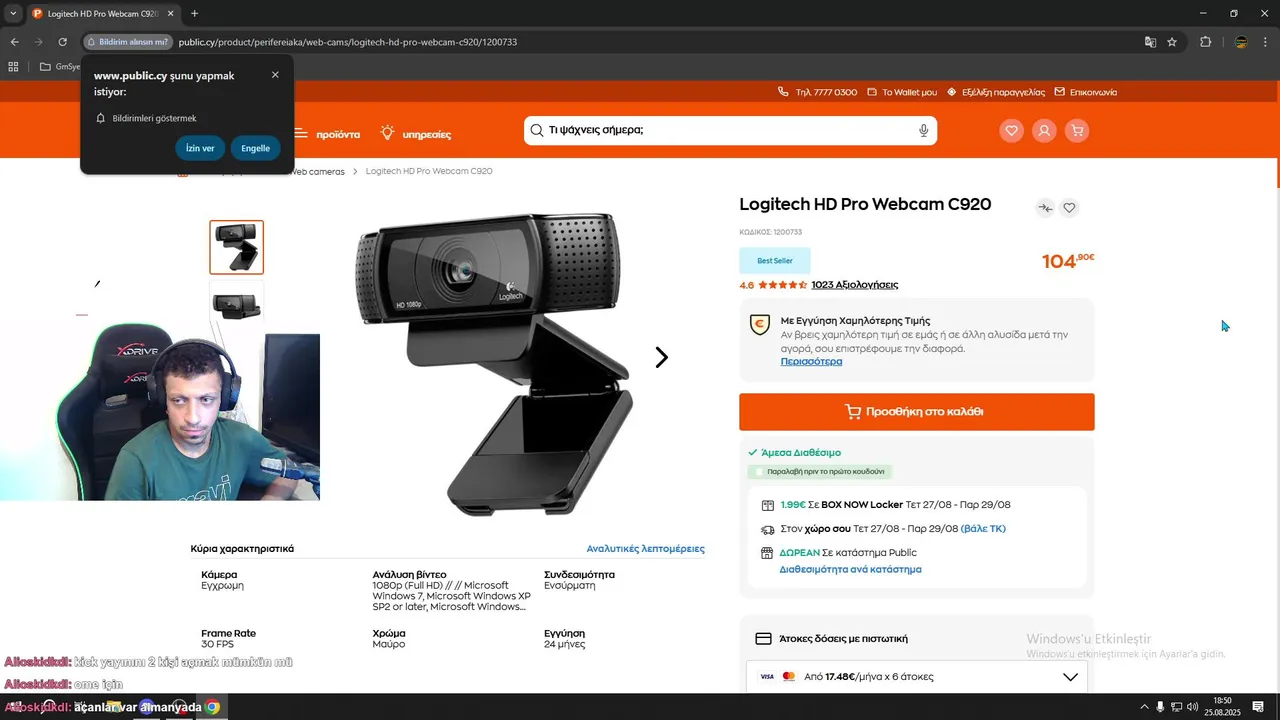1280x720 pixels.
Task: Select the first webcam thumbnail image
Action: [237, 247]
